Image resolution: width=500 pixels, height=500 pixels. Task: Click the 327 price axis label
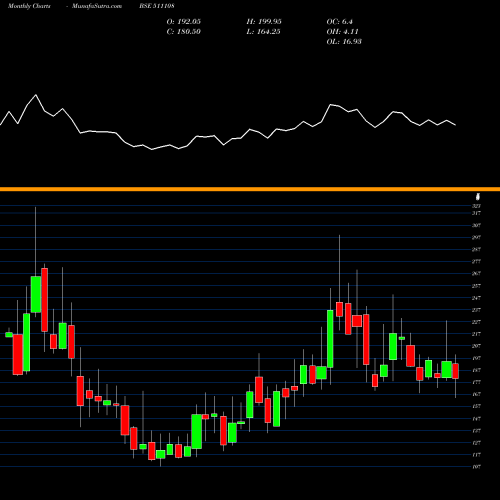(476, 206)
